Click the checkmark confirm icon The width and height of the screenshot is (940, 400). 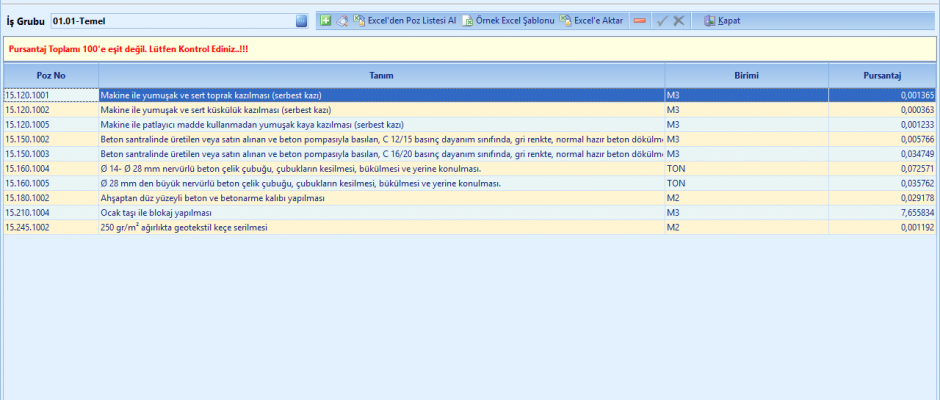pyautogui.click(x=660, y=20)
